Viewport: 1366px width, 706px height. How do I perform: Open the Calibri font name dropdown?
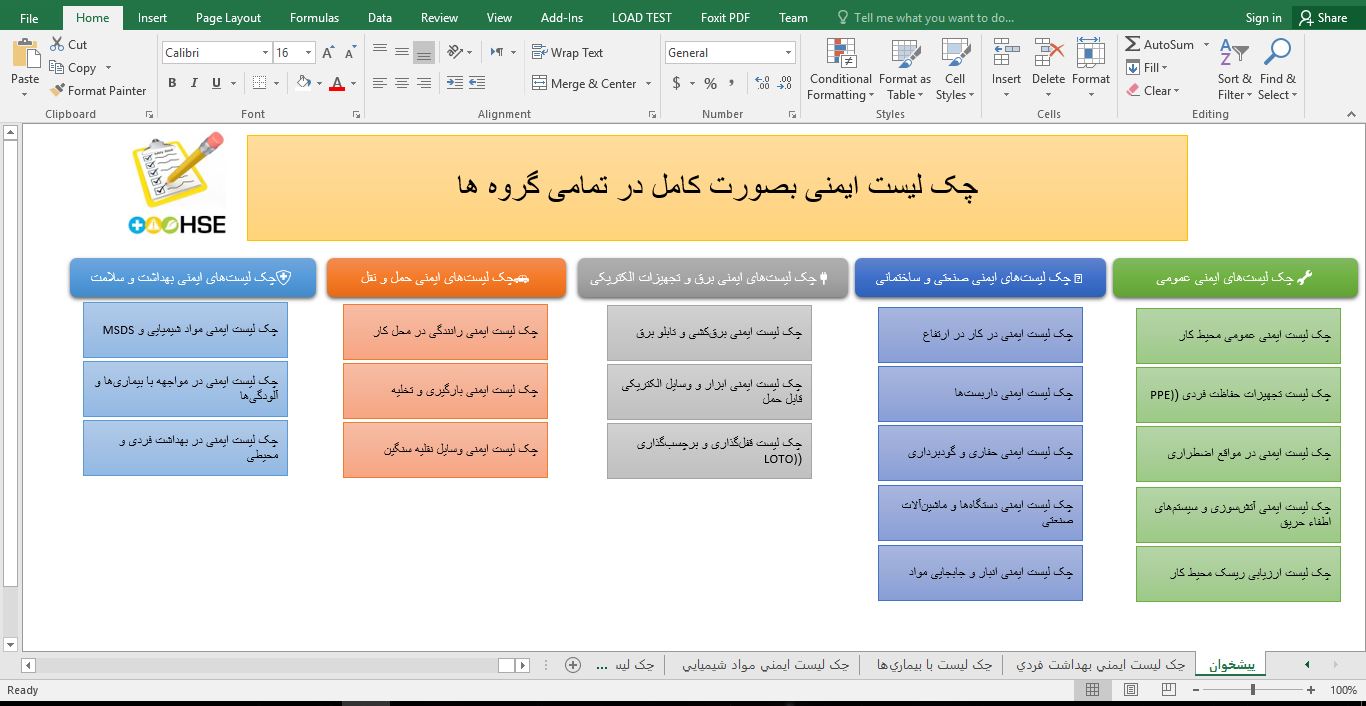click(265, 53)
